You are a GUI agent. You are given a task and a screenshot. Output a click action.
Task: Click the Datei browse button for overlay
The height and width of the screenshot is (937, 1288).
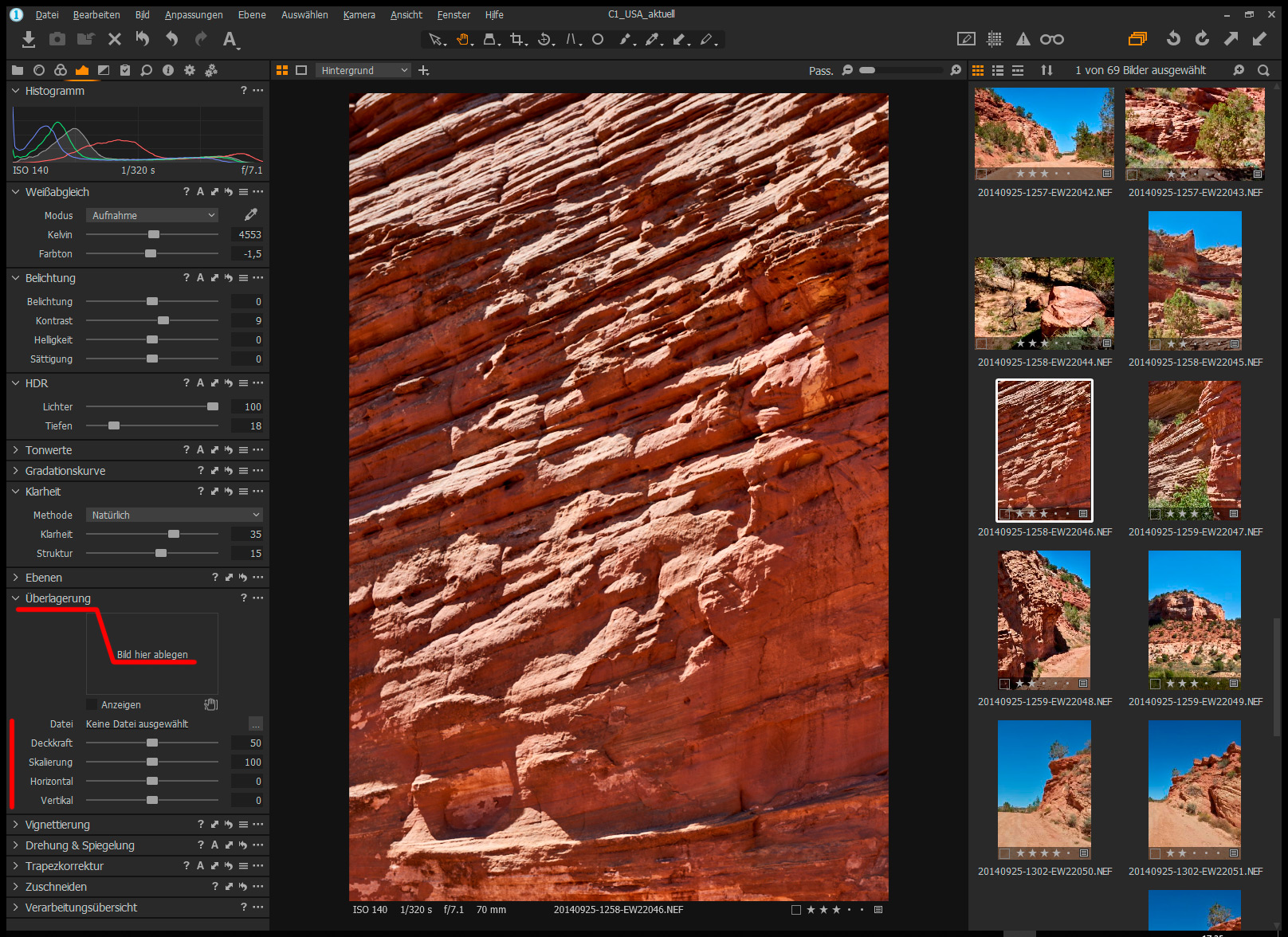[255, 724]
